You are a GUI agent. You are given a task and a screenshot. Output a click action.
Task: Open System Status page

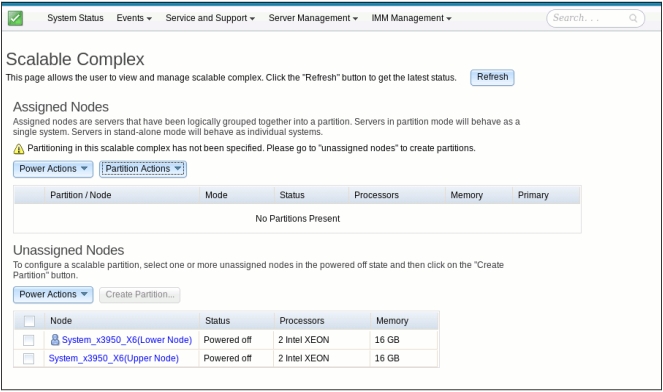[x=75, y=18]
